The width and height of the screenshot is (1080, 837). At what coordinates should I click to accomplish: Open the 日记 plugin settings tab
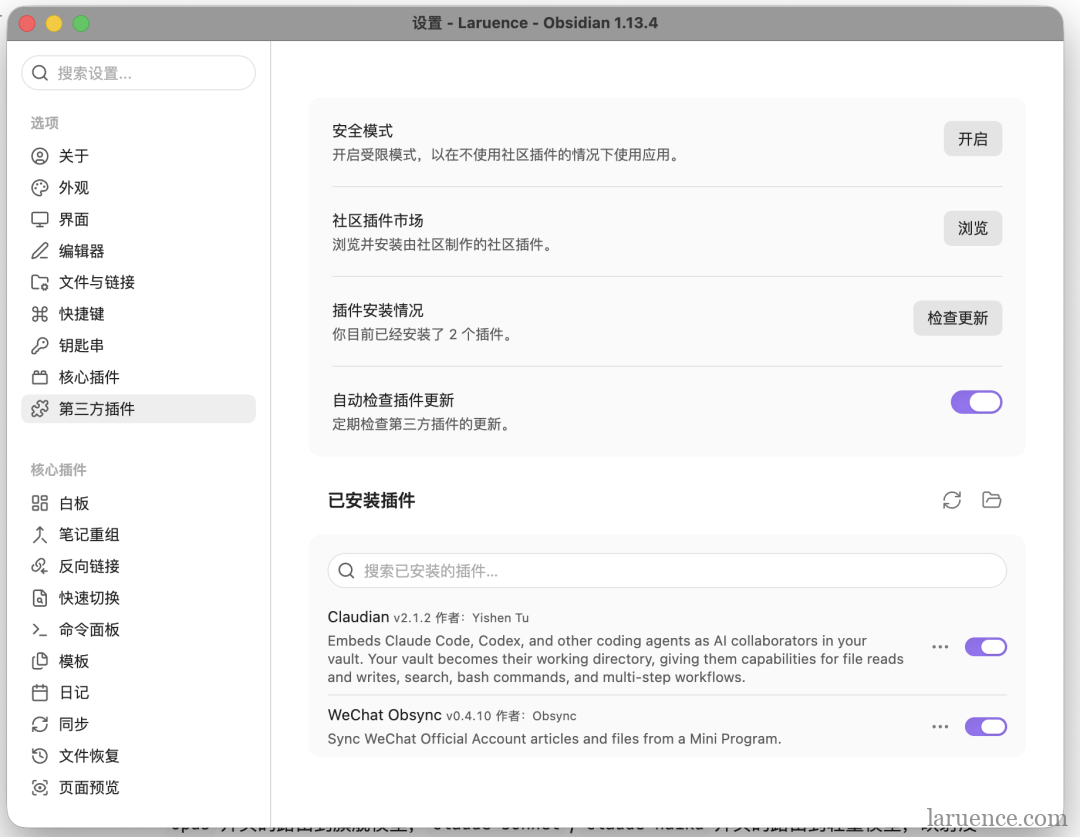(138, 693)
